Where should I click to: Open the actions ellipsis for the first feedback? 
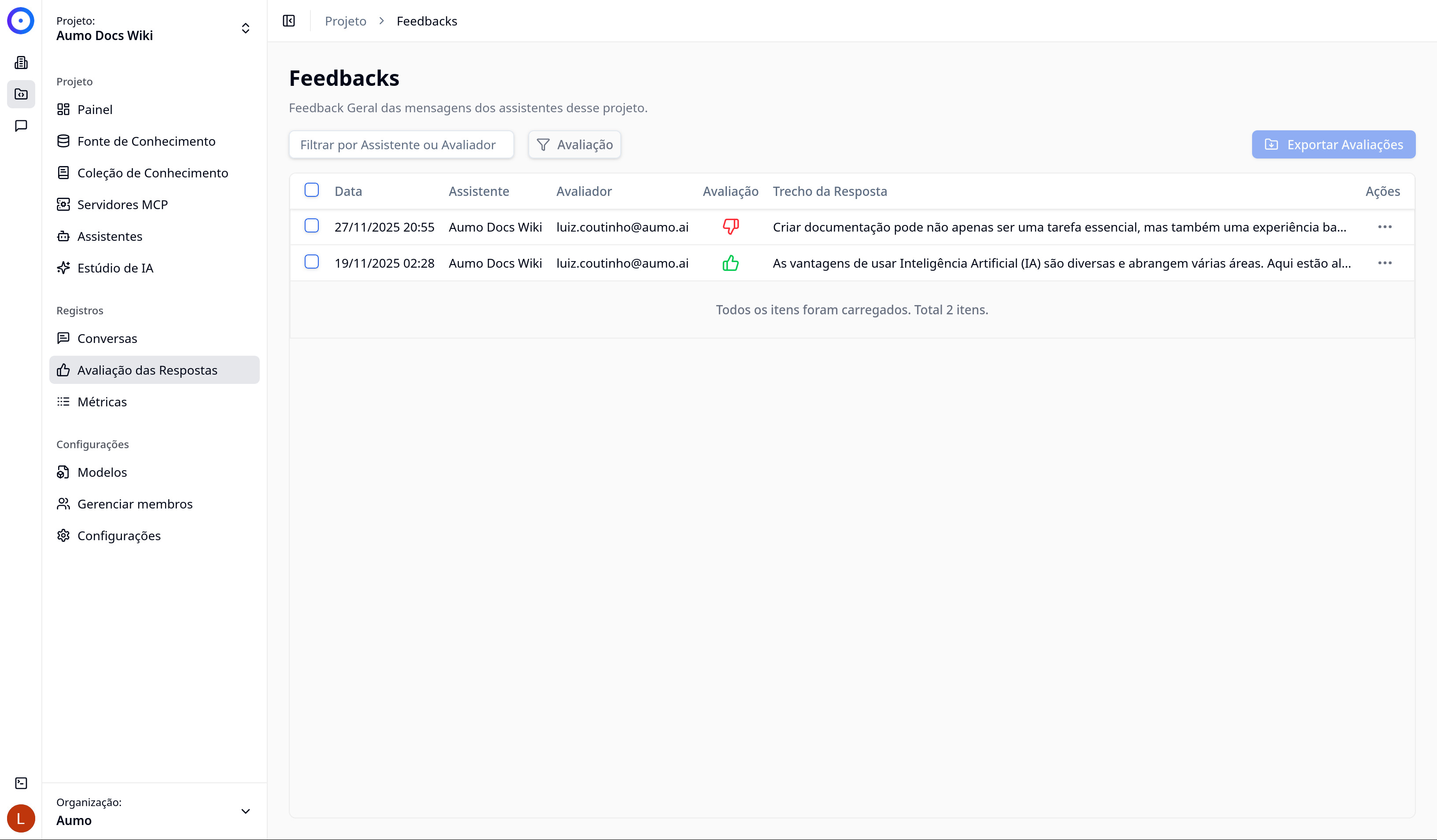point(1385,226)
